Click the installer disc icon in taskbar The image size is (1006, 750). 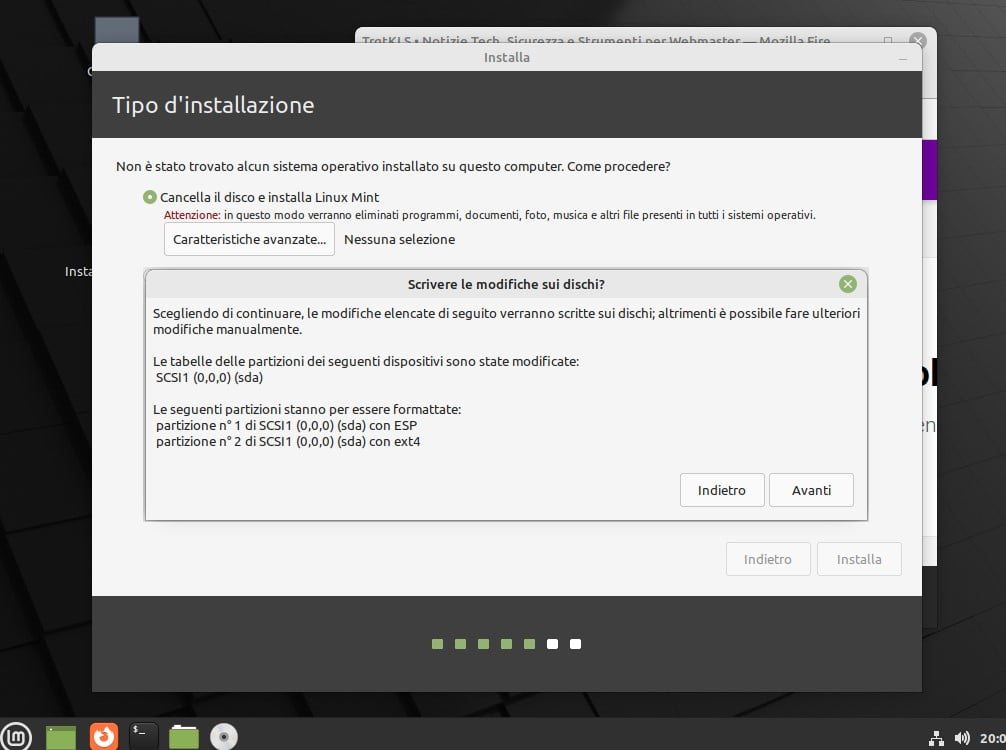pyautogui.click(x=223, y=737)
